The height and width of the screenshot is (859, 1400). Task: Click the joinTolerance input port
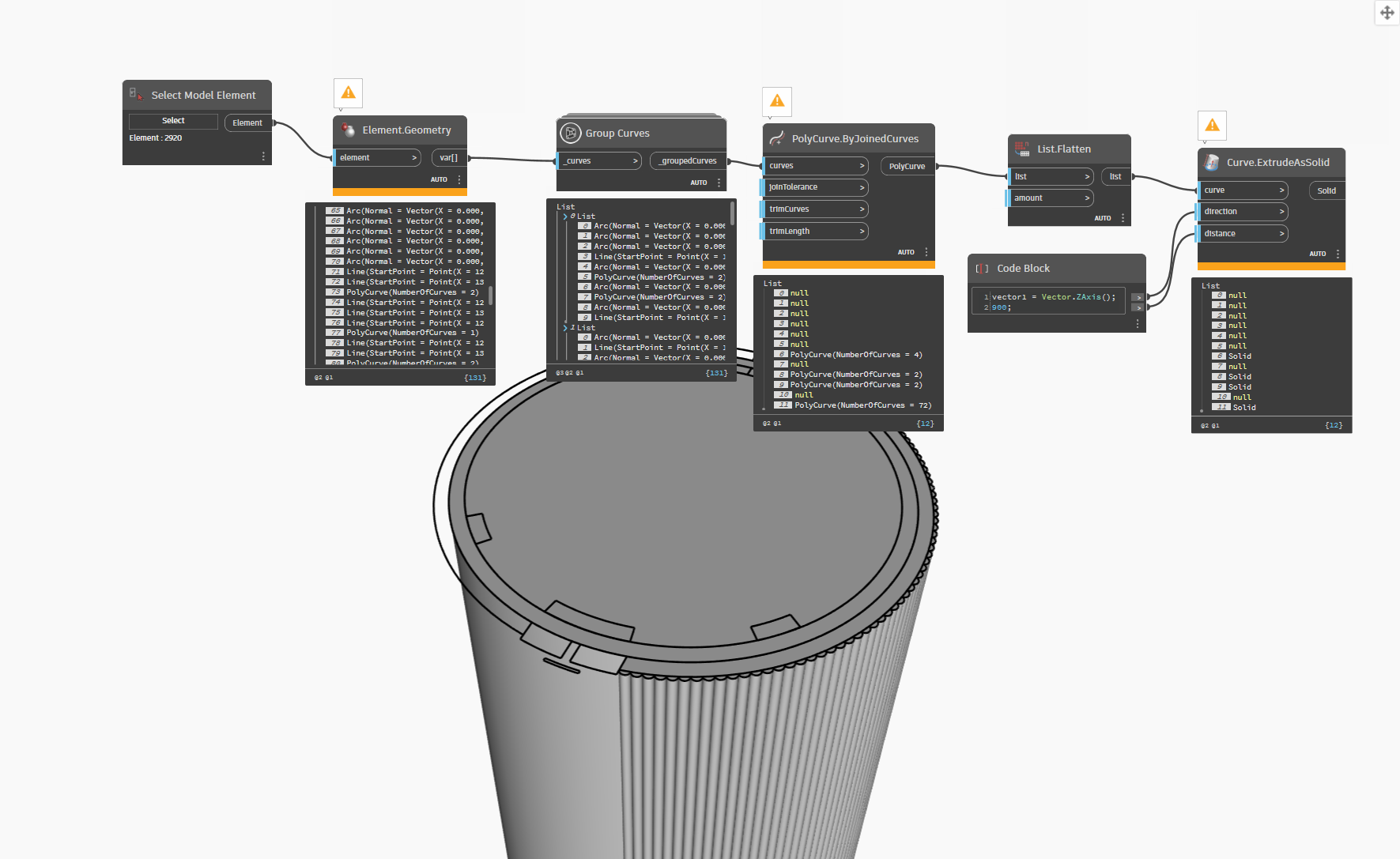click(x=815, y=187)
